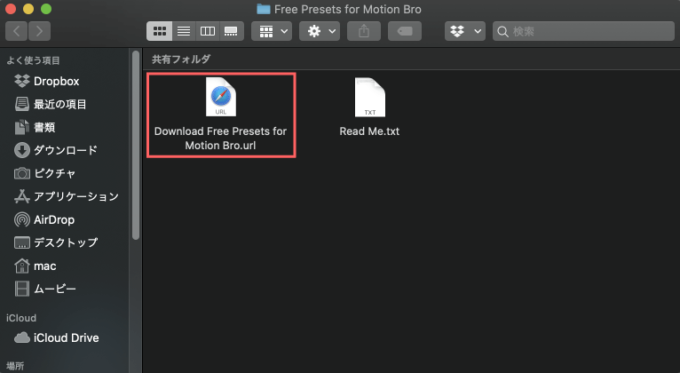Screen dimensions: 680x373
Task: Click the ダウンロード arrow icon
Action: pyautogui.click(x=22, y=151)
